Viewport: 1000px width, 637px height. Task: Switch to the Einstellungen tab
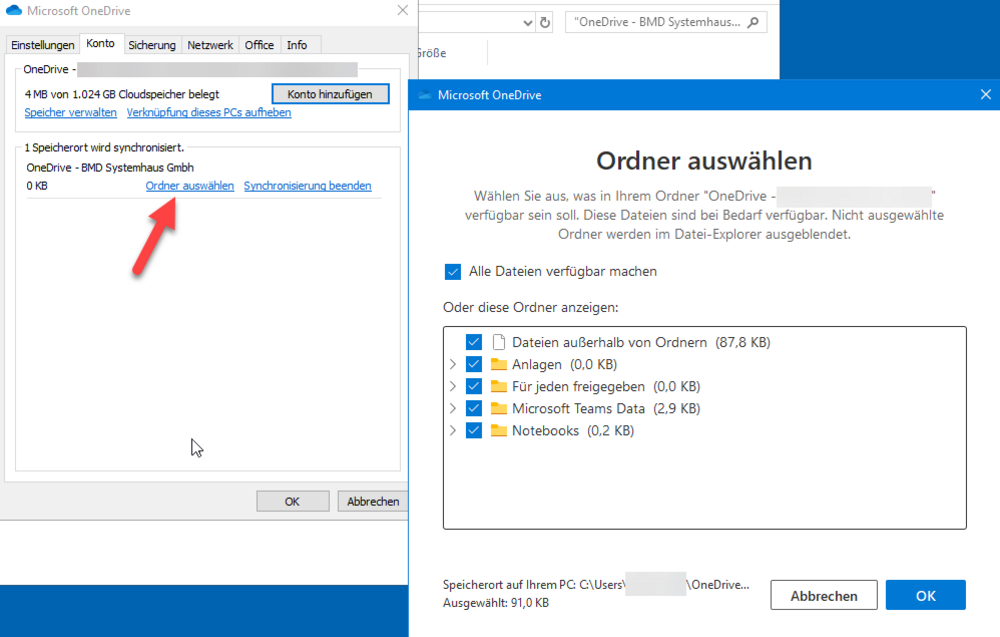(x=43, y=45)
